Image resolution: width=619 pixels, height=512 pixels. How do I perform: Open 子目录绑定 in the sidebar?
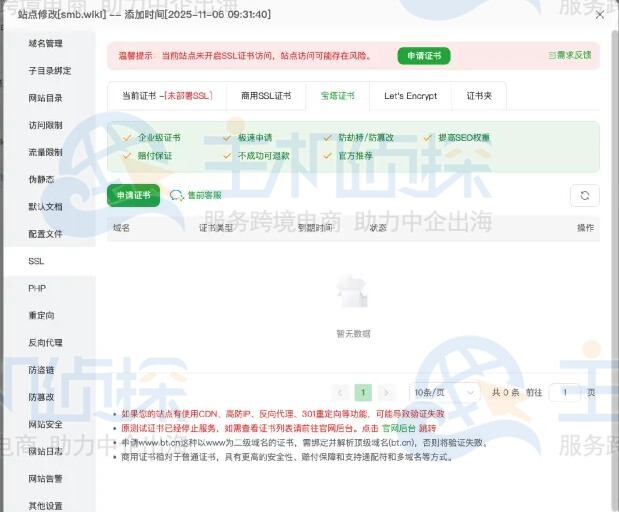(50, 71)
